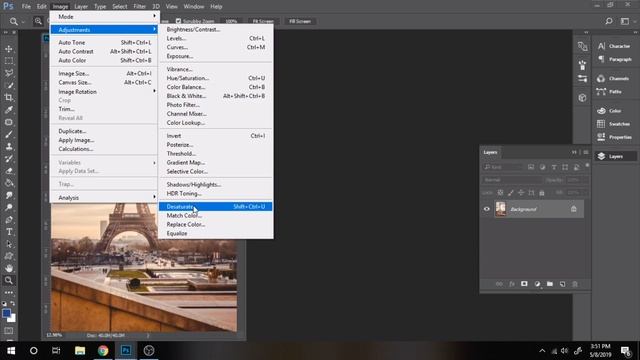Select the Hand tool

(x=9, y=268)
